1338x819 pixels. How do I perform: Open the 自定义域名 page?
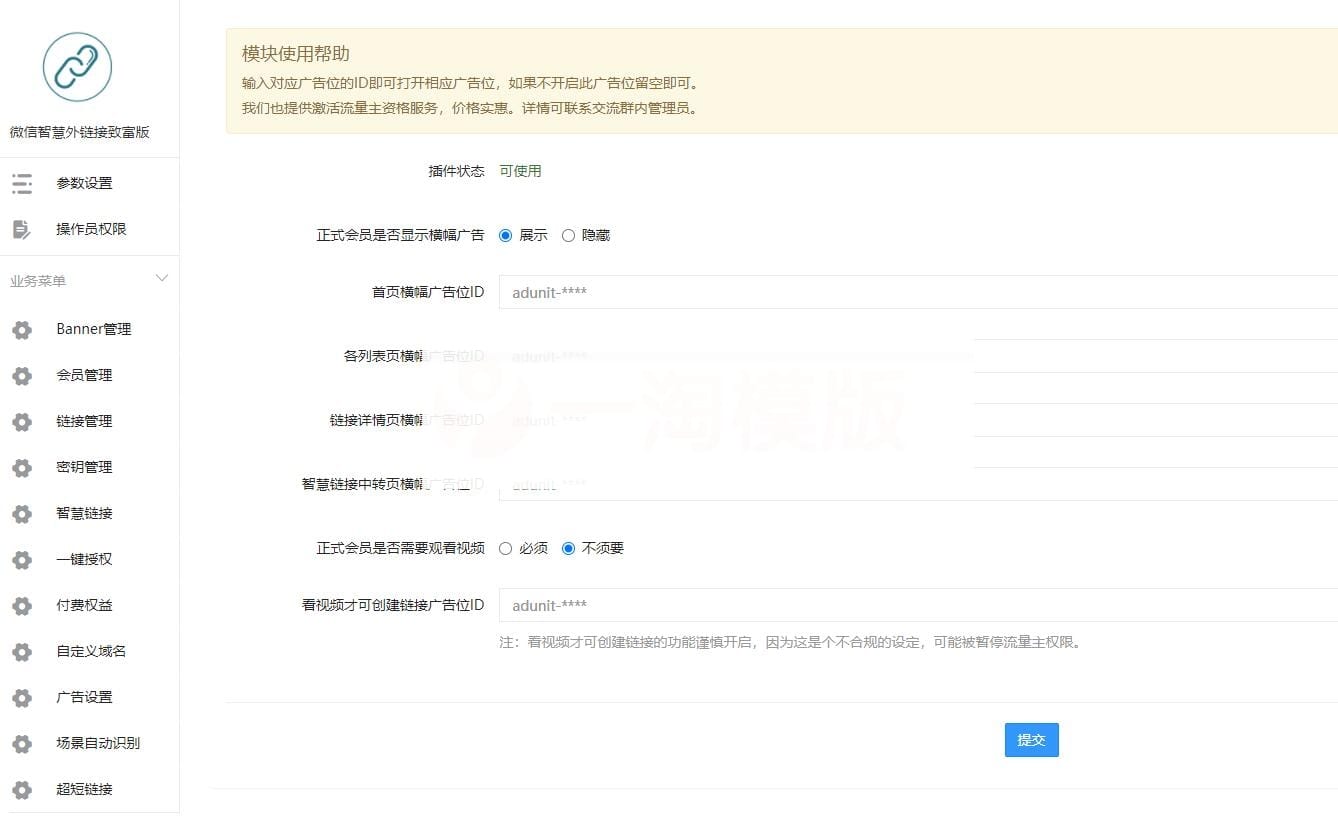pos(89,651)
